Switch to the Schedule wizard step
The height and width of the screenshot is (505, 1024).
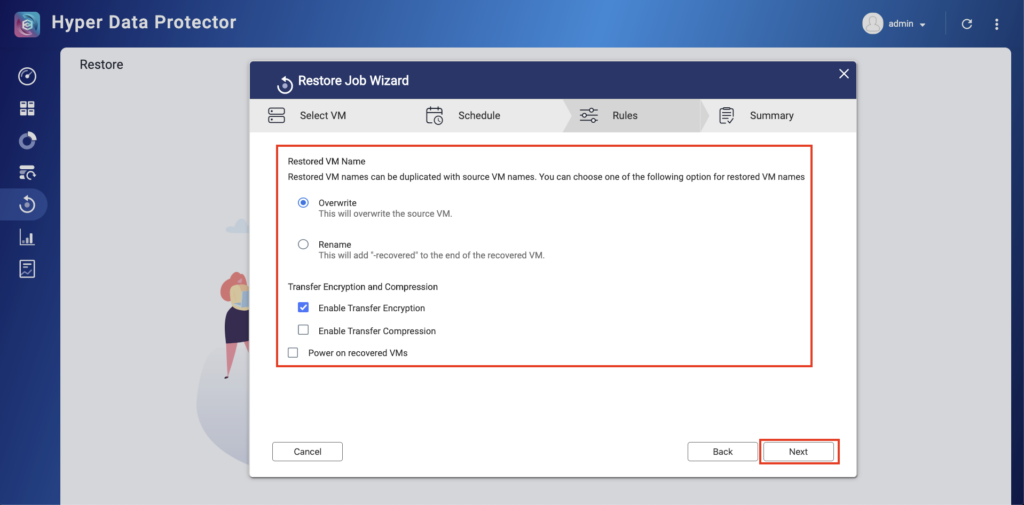tap(464, 115)
